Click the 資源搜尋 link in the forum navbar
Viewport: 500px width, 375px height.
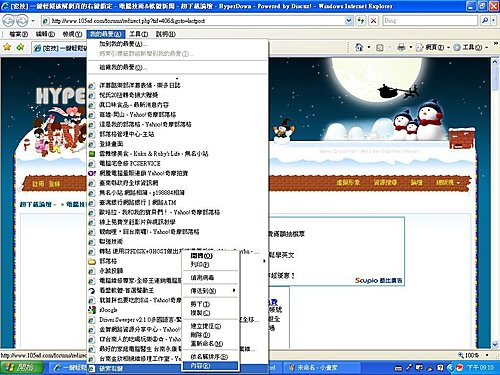click(385, 182)
